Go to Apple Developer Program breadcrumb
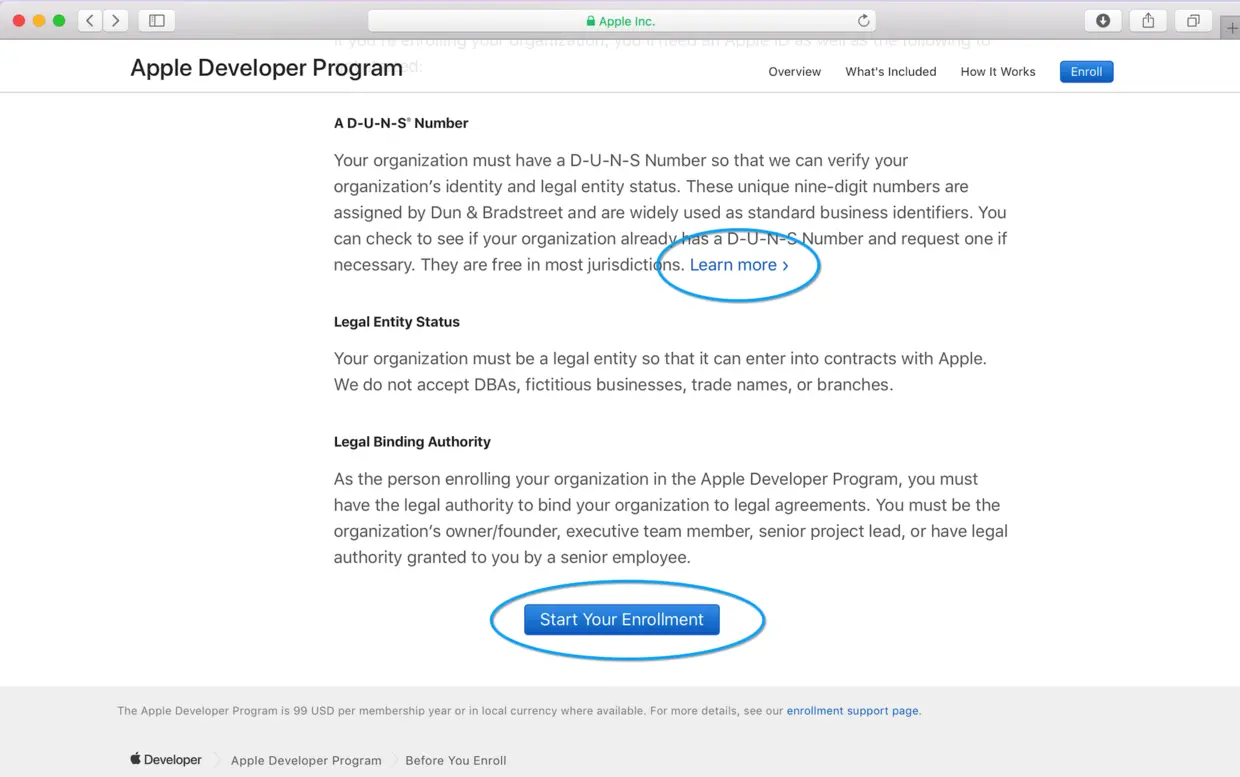This screenshot has height=777, width=1240. (306, 760)
